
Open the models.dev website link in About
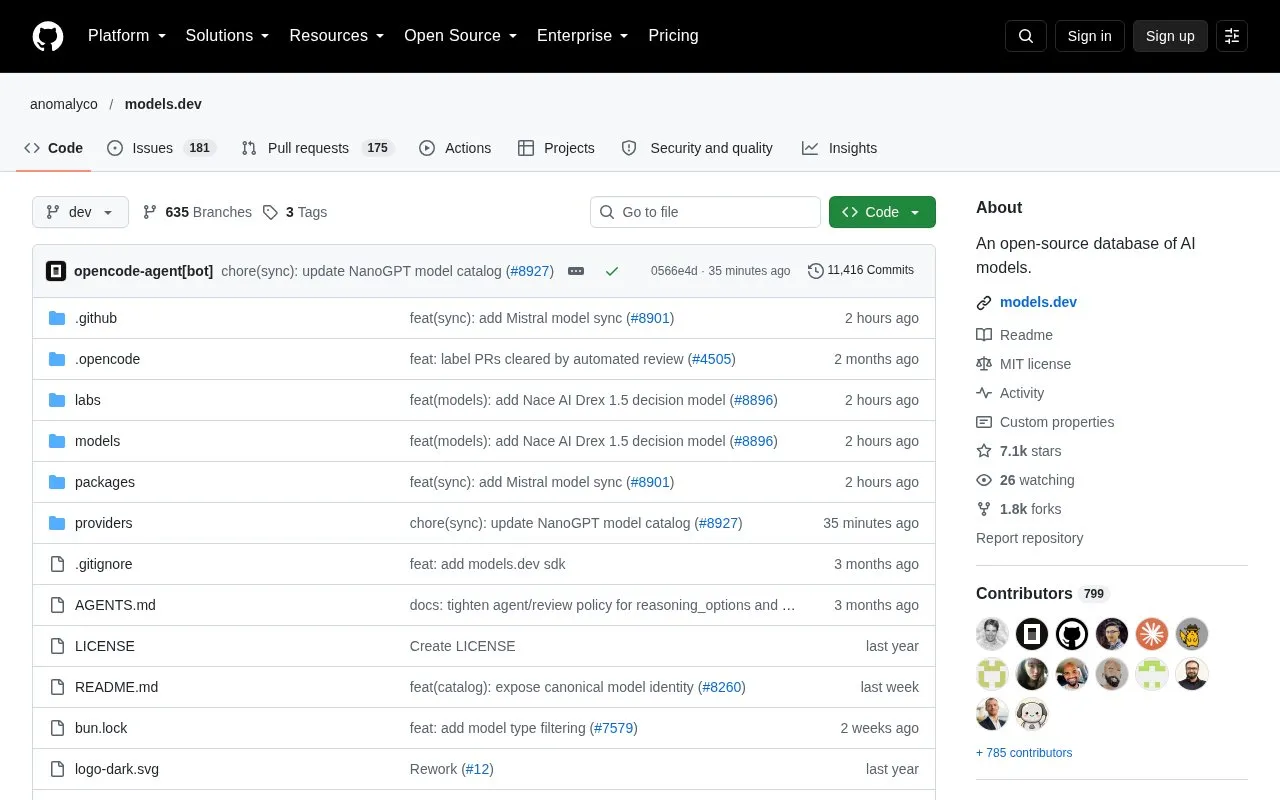pos(1038,302)
